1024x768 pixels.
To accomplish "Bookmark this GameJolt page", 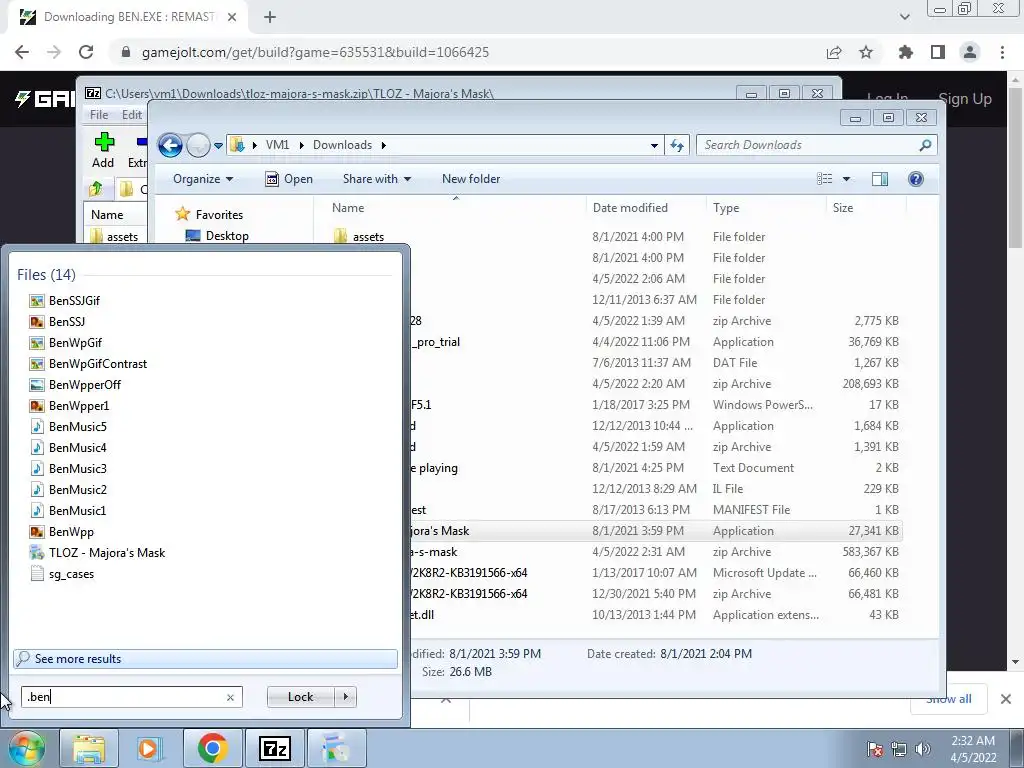I will point(866,52).
